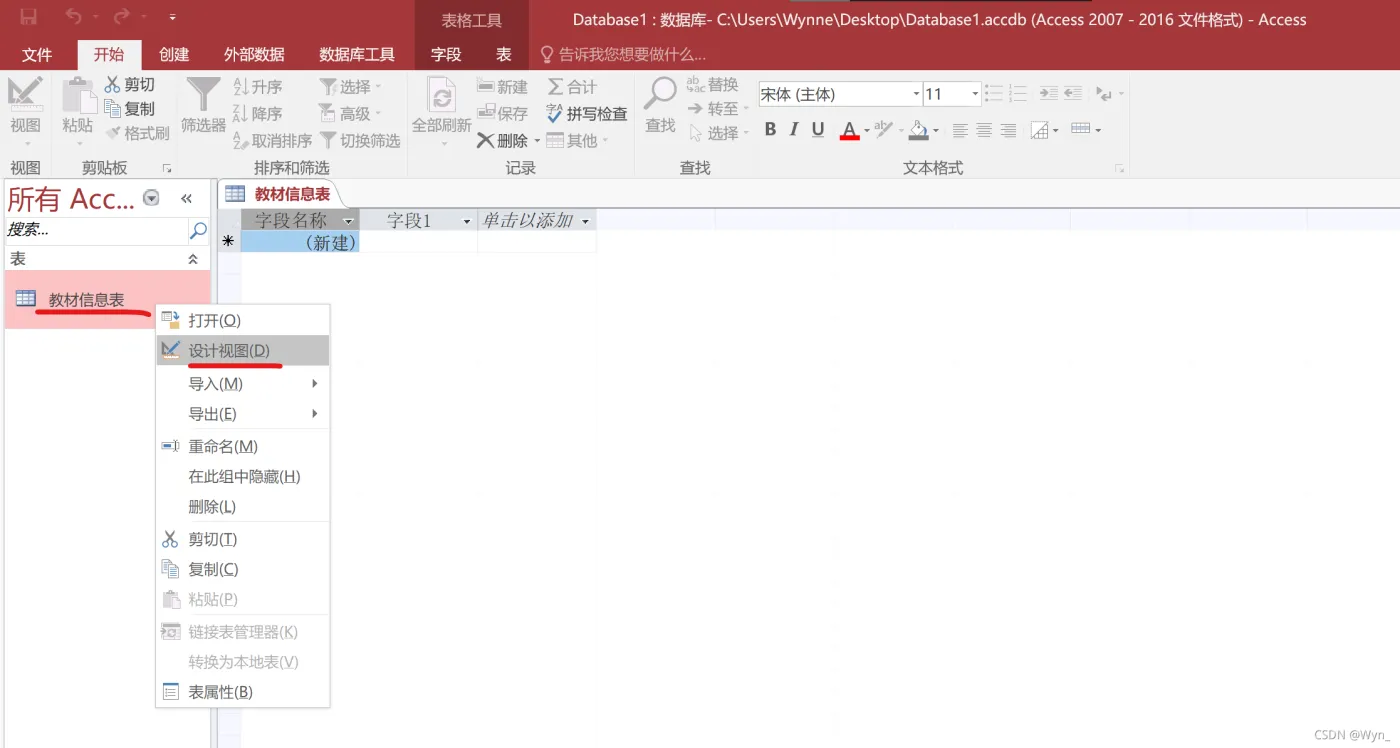Click 新建 (New record) in ribbon
This screenshot has width=1400, height=748.
(503, 87)
